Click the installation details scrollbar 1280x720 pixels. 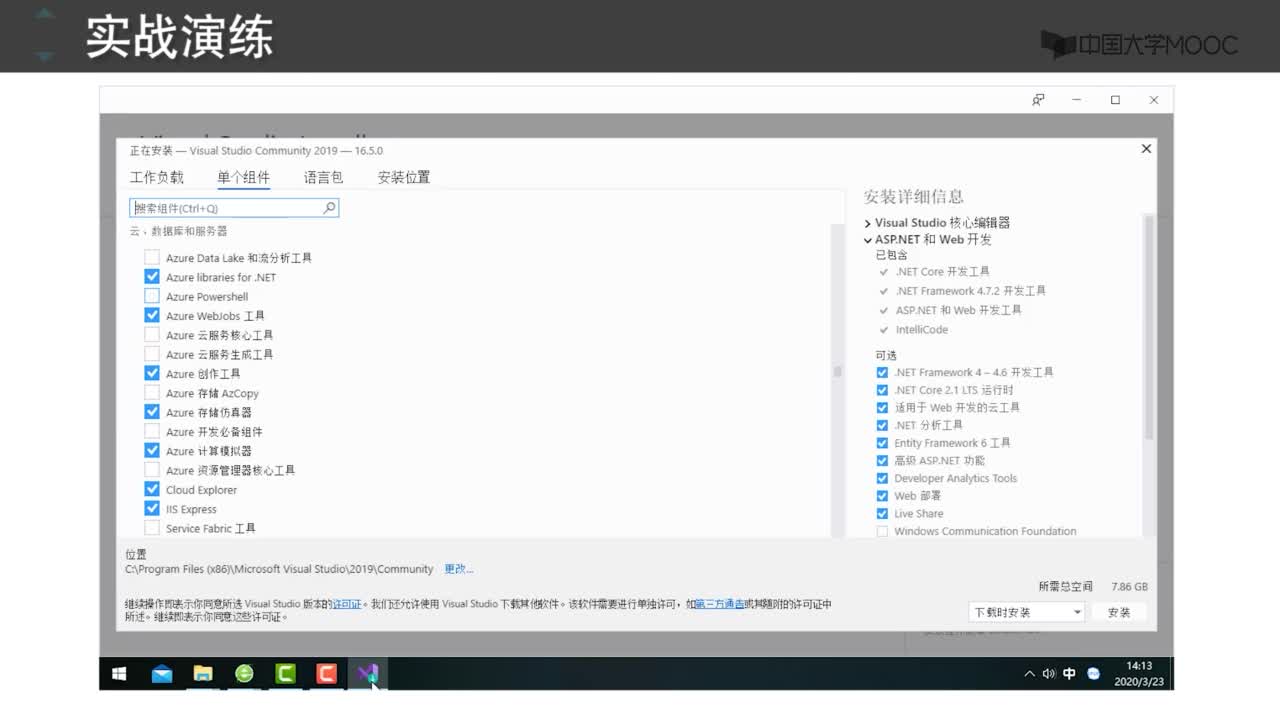pyautogui.click(x=1149, y=327)
